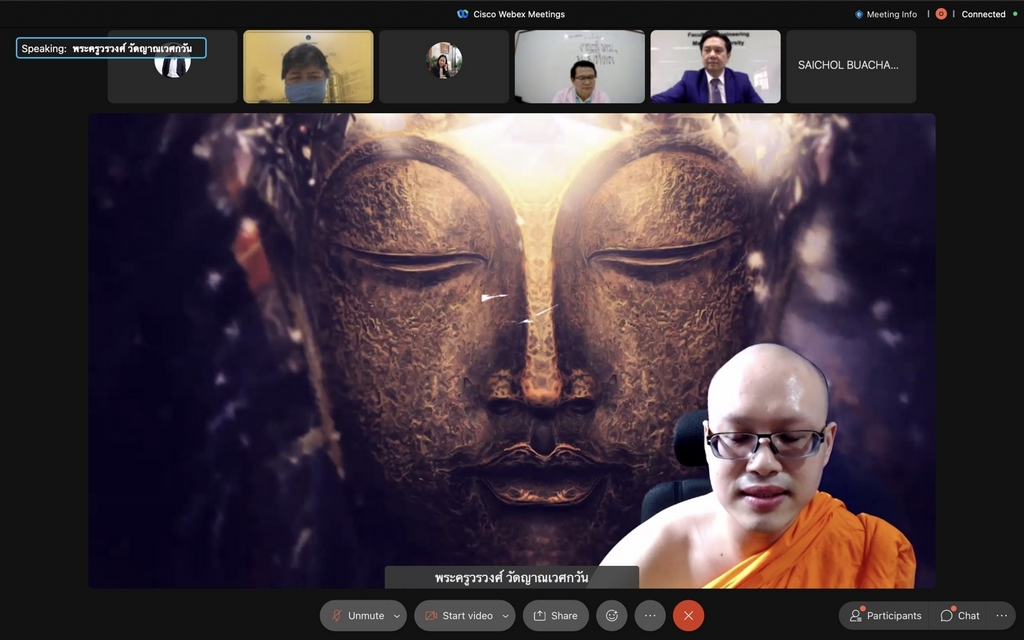Unmute the microphone
This screenshot has width=1024, height=640.
356,616
